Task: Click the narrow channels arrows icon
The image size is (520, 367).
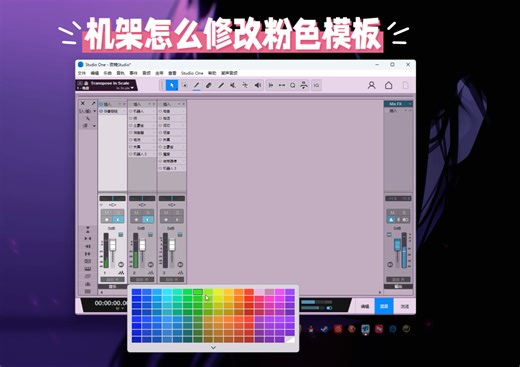Action: [x=88, y=238]
